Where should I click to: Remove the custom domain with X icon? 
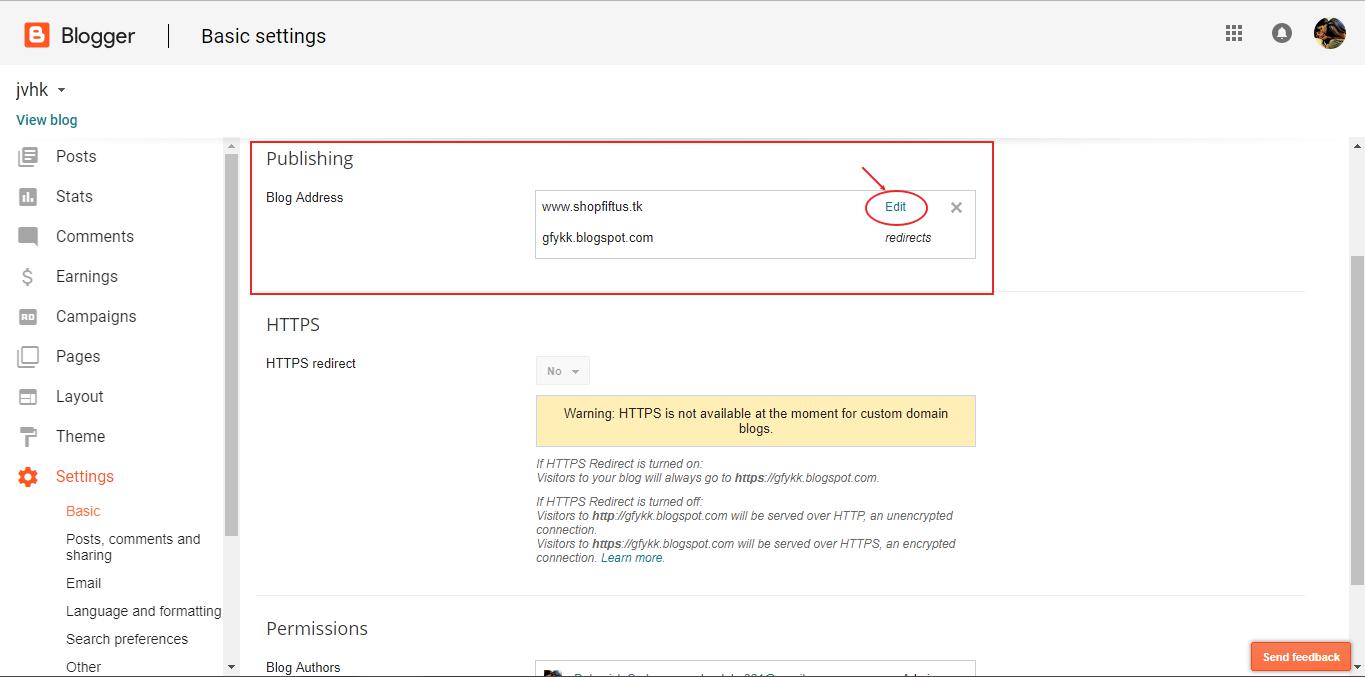tap(956, 207)
